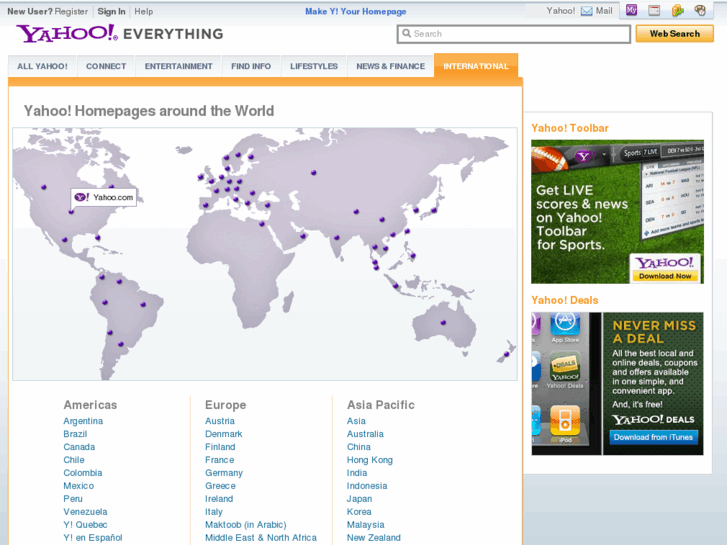Select the Argentina dot on the map

tap(121, 344)
